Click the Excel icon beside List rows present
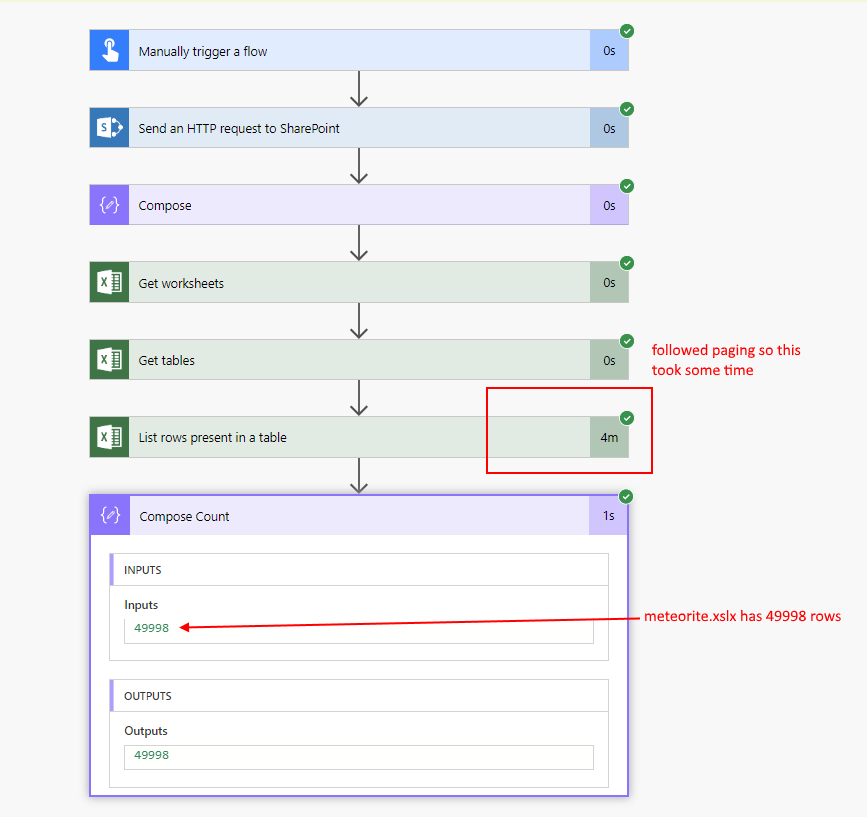 [x=109, y=437]
